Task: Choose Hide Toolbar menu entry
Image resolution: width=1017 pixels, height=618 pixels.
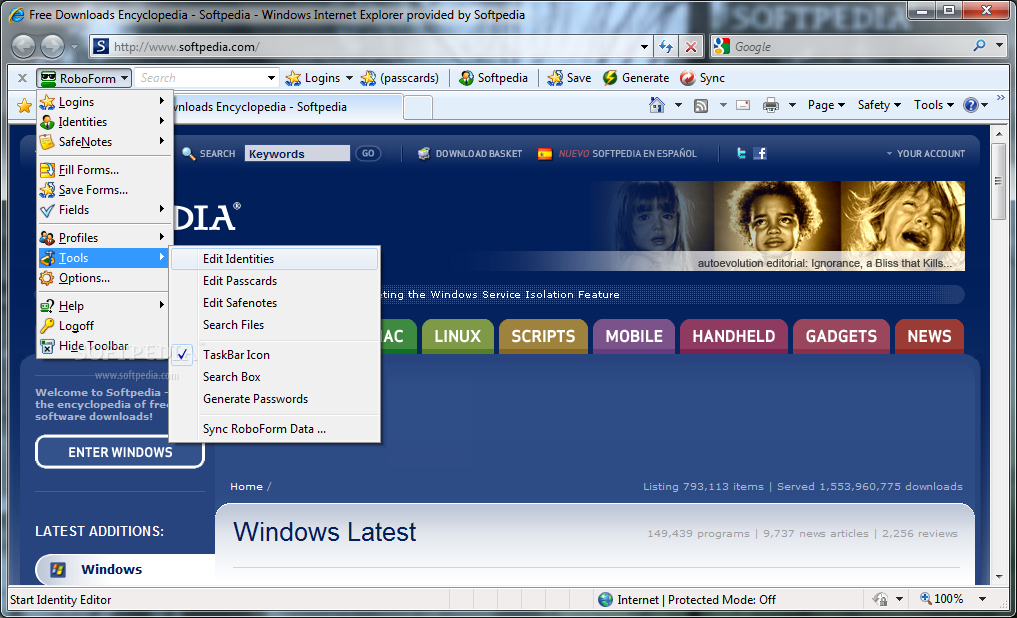Action: pos(102,346)
